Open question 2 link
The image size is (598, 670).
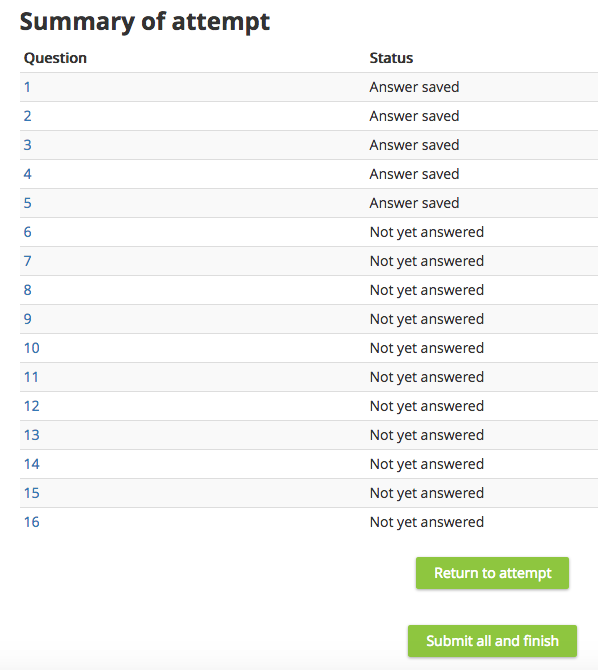coord(27,116)
